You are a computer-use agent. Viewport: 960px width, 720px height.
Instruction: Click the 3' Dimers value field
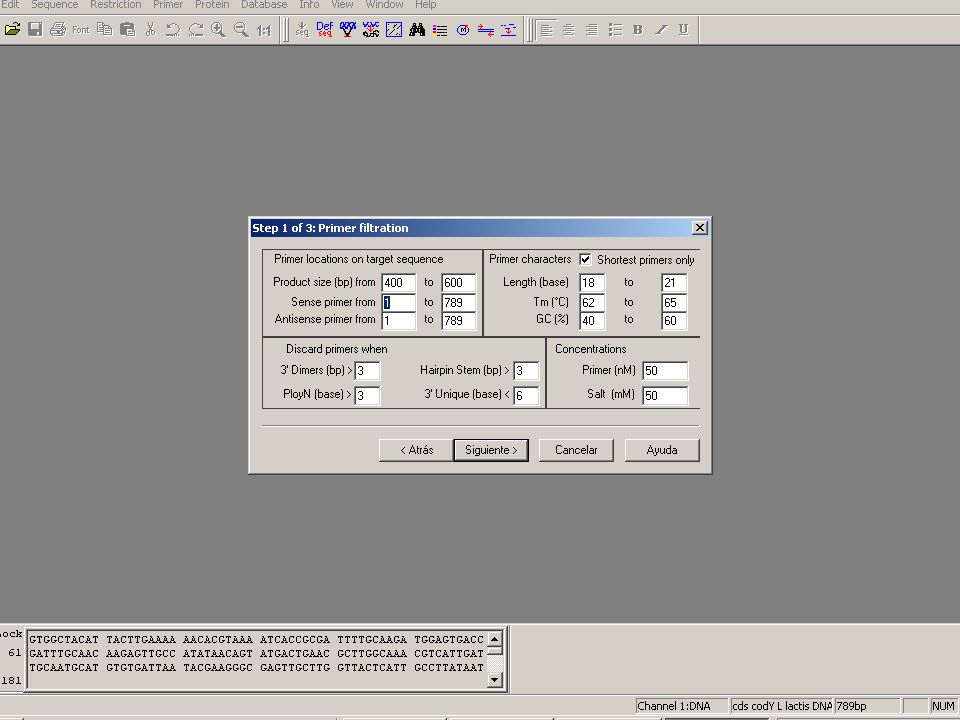[x=367, y=370]
